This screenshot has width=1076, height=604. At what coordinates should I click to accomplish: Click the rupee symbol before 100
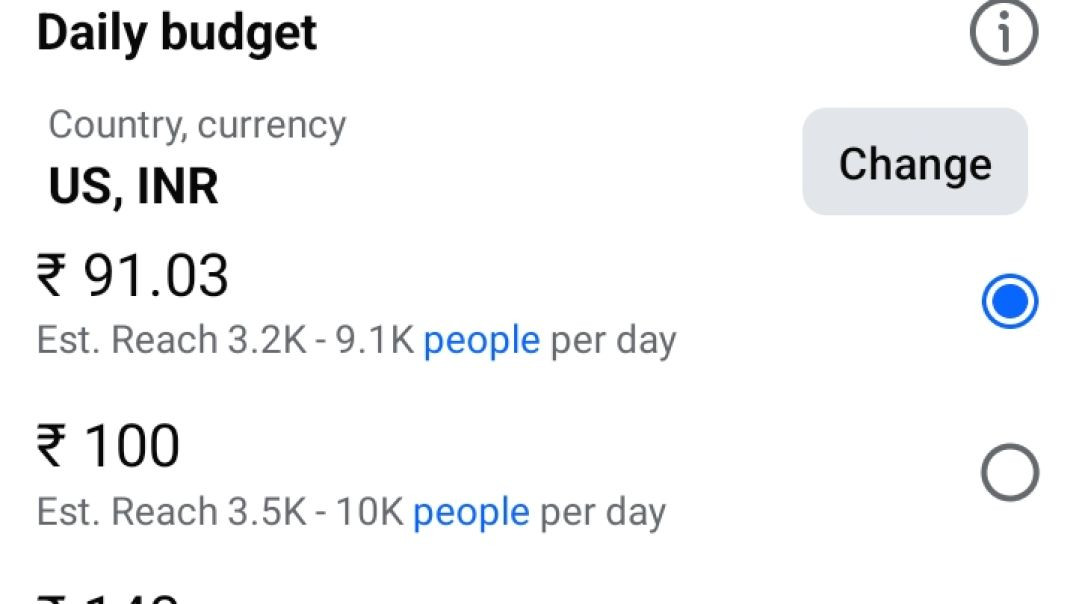tap(51, 447)
